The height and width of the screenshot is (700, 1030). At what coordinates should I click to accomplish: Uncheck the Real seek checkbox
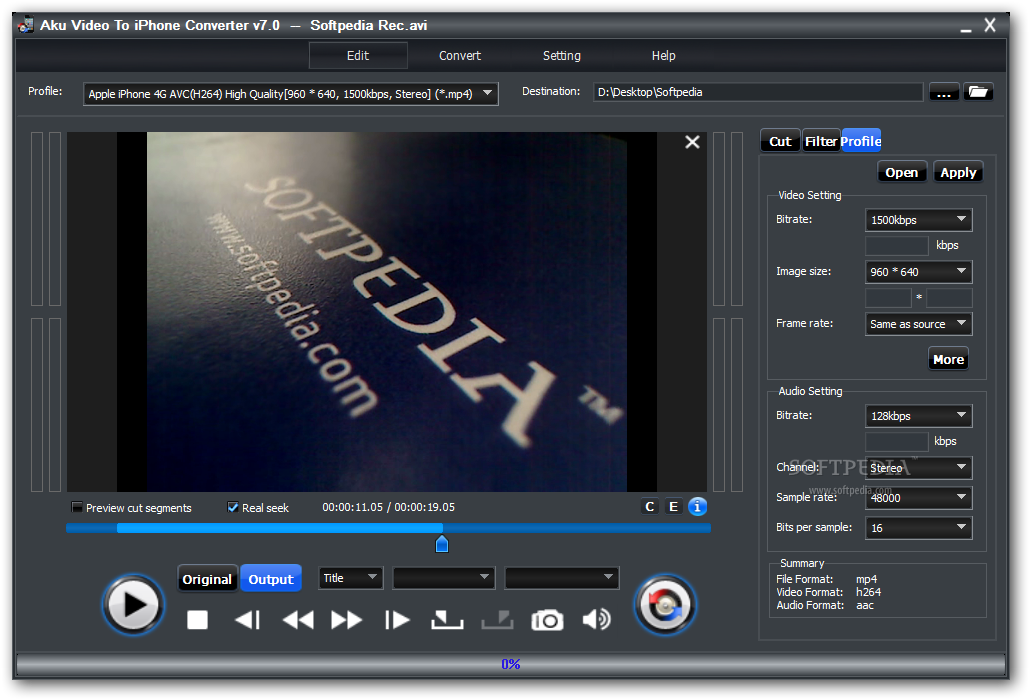[233, 507]
